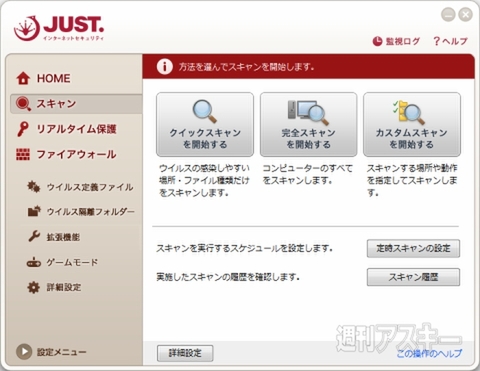480x371 pixels.
Task: Open ヘルプ link at top
Action: tap(451, 41)
